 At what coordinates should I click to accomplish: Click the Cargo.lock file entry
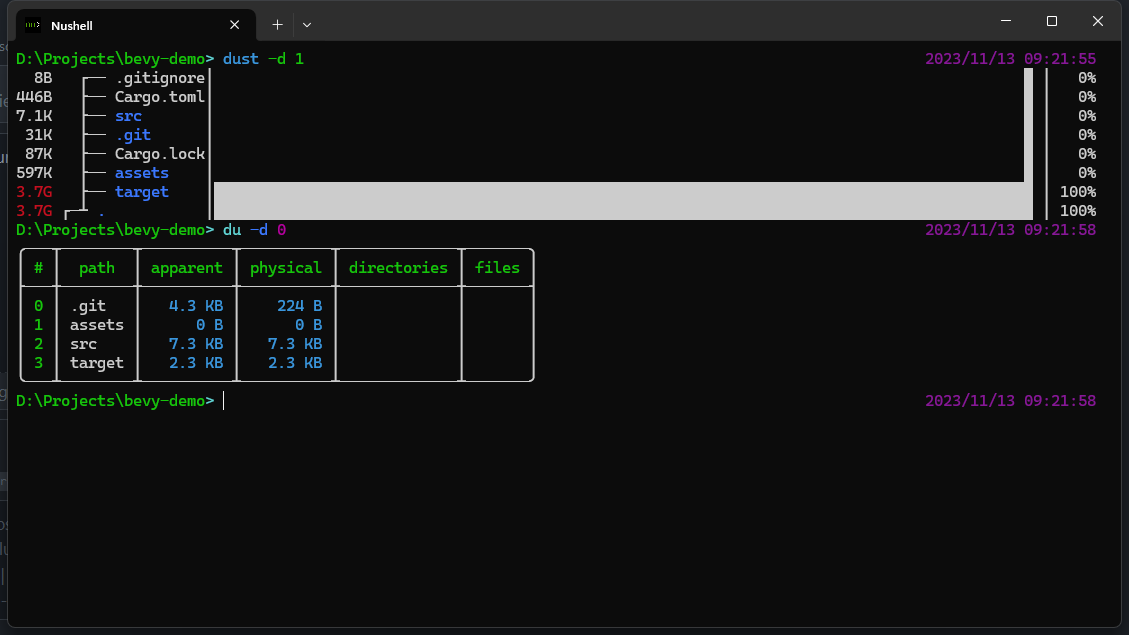click(x=159, y=153)
